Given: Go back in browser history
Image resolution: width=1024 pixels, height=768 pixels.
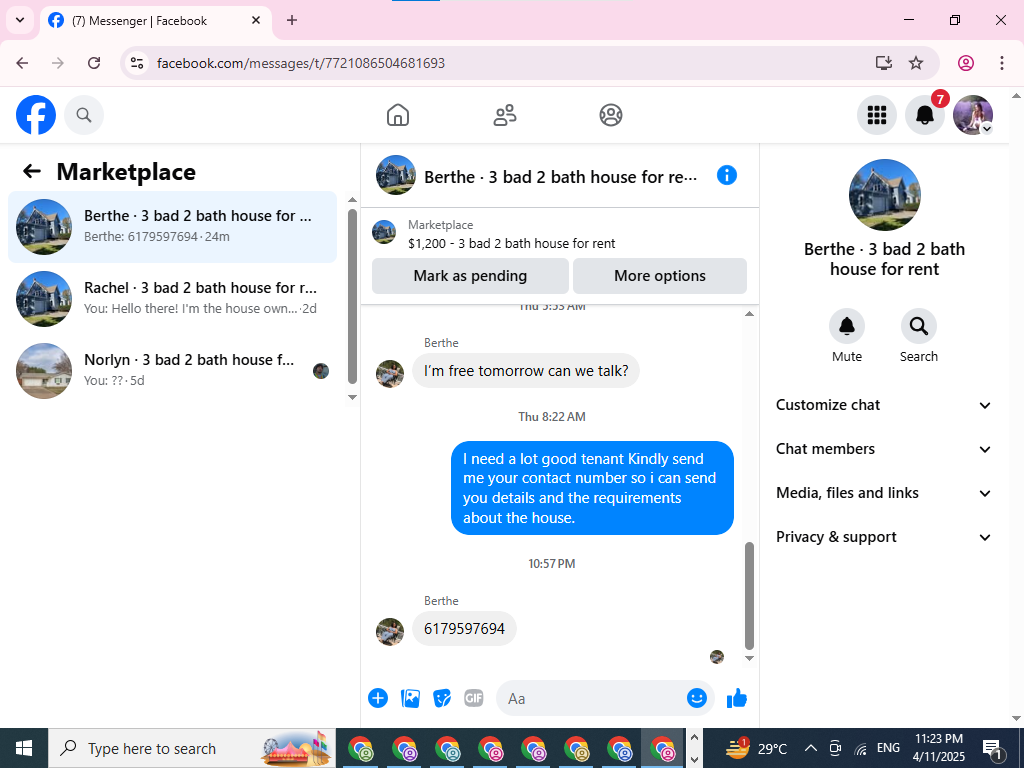Looking at the screenshot, I should click(22, 63).
